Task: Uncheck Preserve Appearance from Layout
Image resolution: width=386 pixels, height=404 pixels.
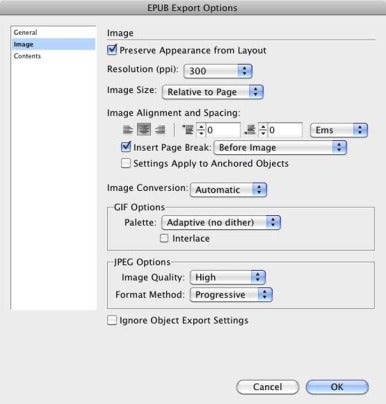Action: tap(112, 50)
